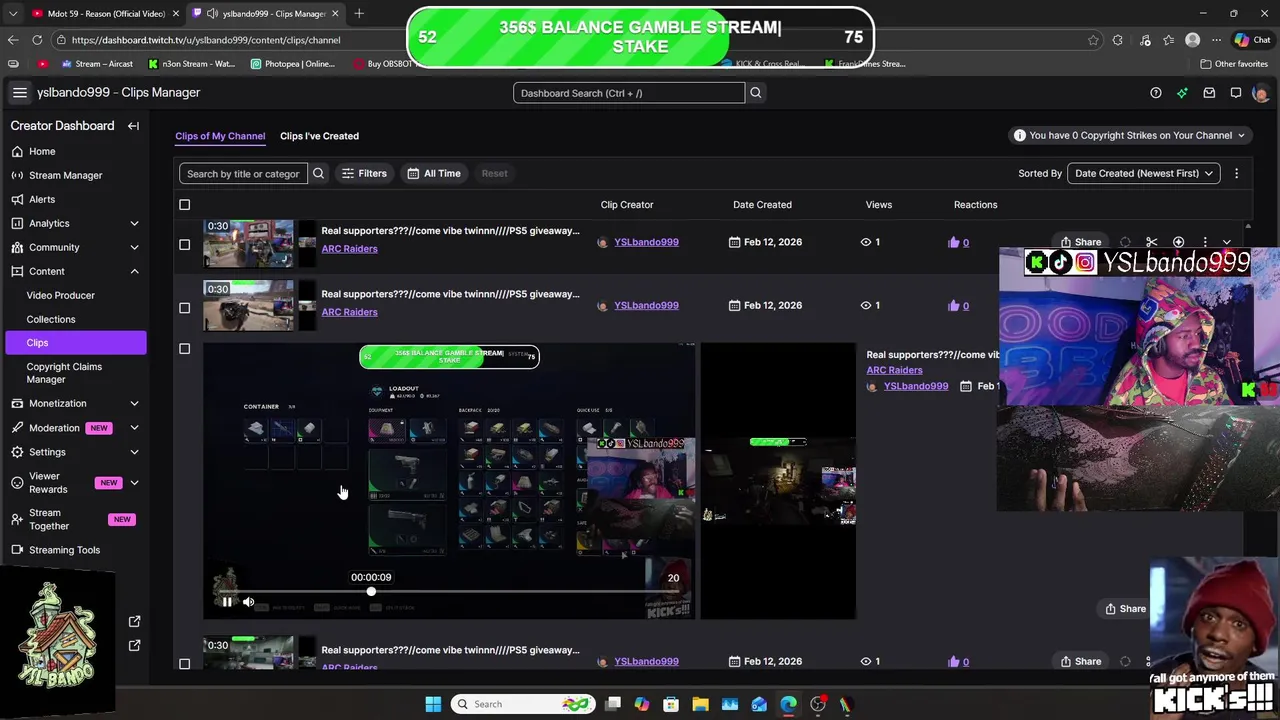Open the All Time date range picker

click(434, 173)
